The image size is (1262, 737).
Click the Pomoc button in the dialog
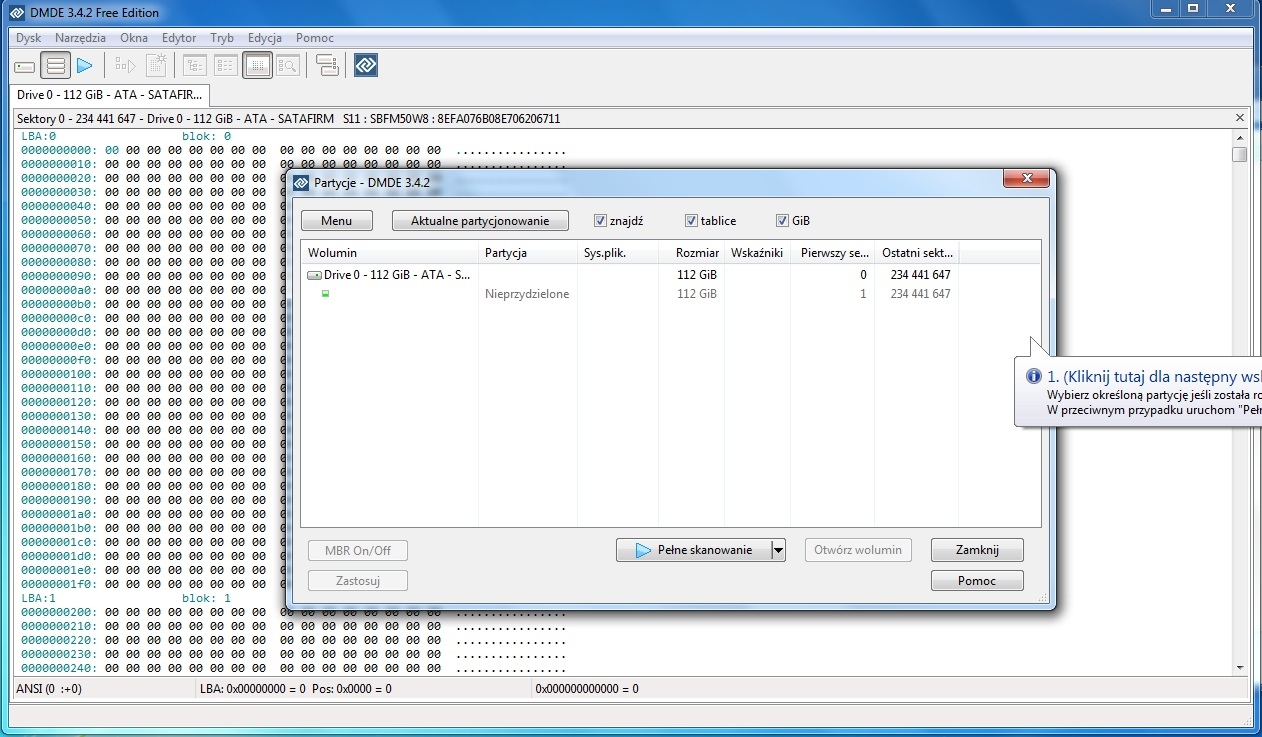pyautogui.click(x=977, y=581)
